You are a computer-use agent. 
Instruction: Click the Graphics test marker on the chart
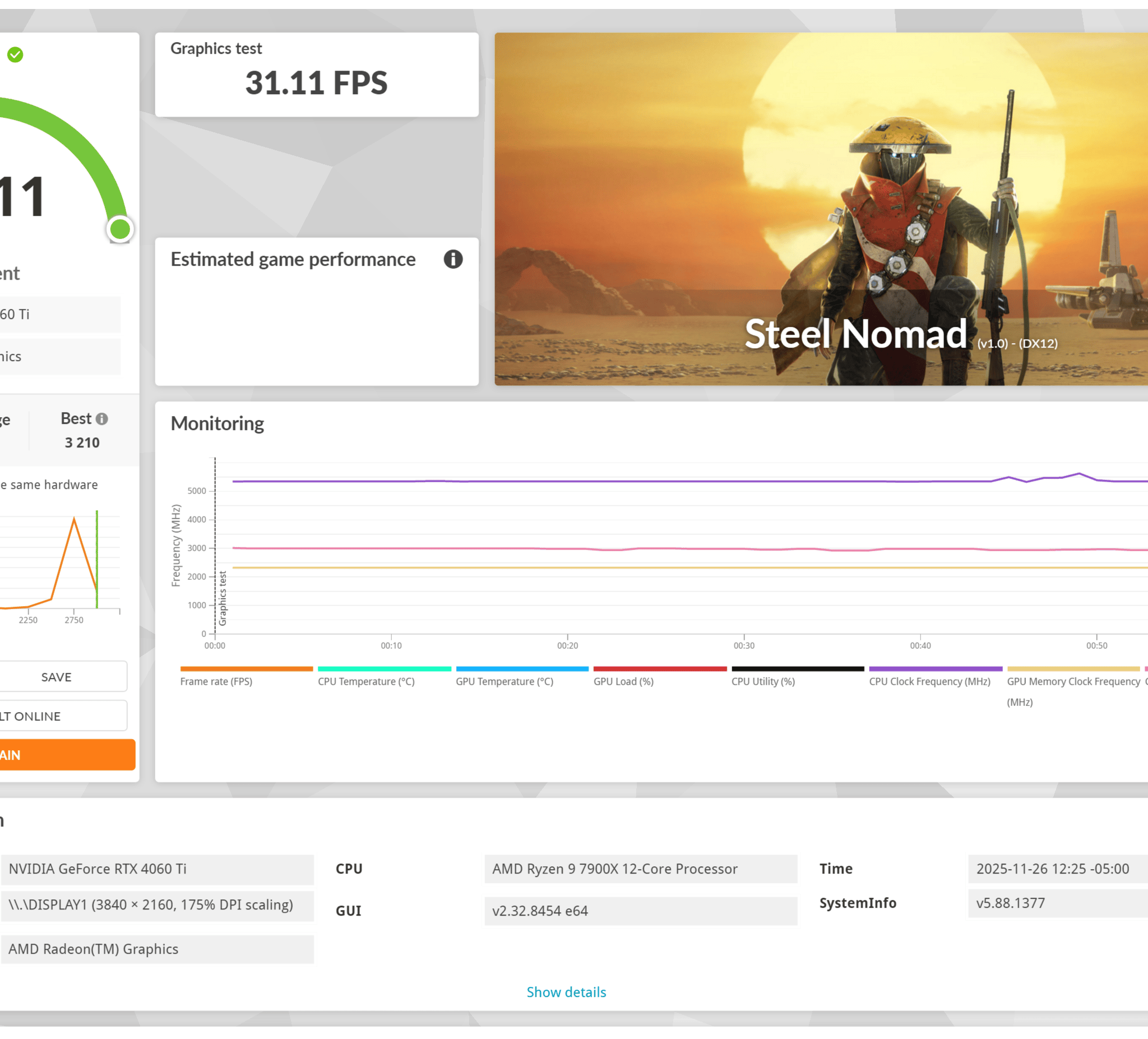point(222,598)
